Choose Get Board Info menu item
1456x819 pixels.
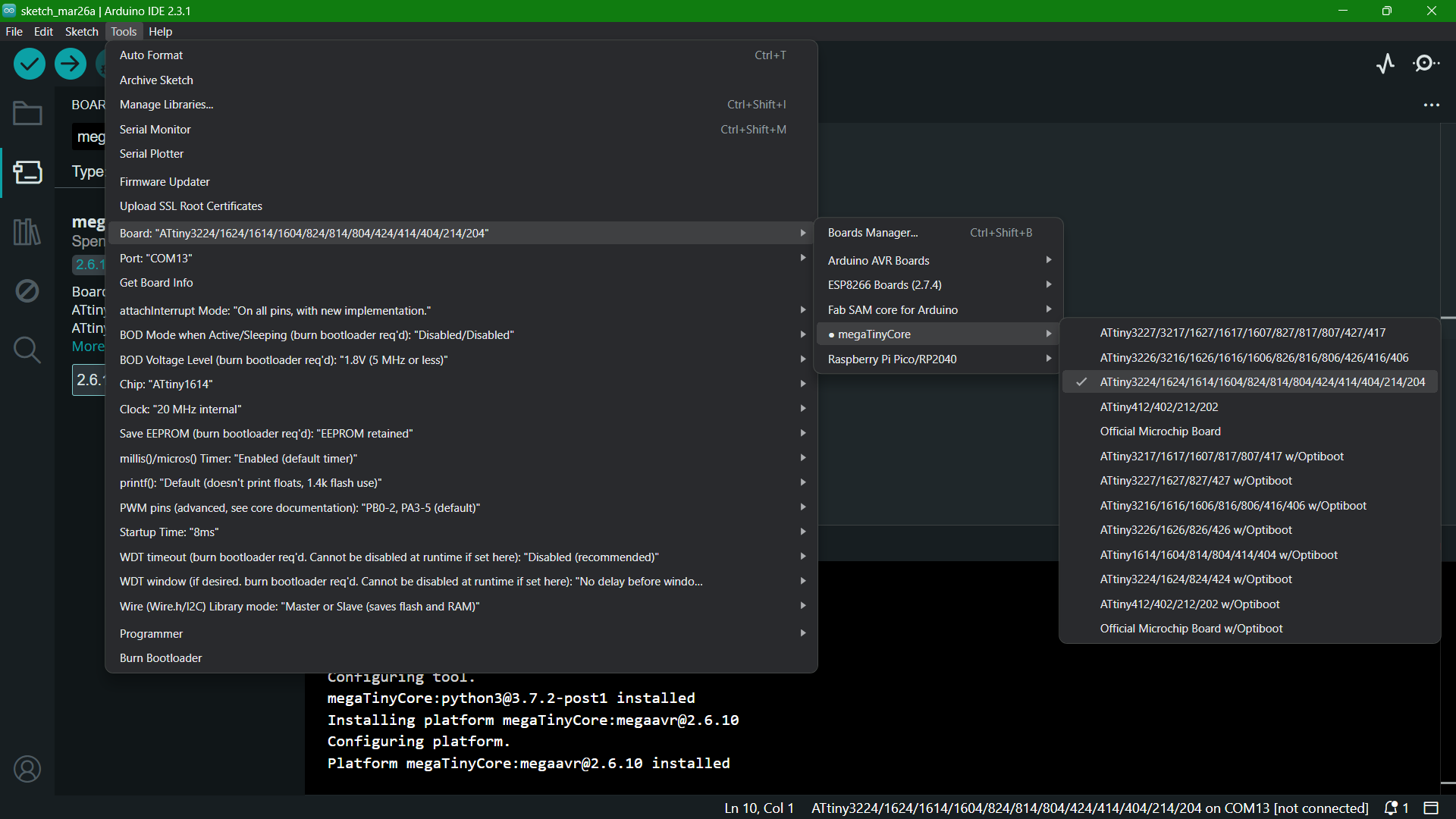click(461, 283)
